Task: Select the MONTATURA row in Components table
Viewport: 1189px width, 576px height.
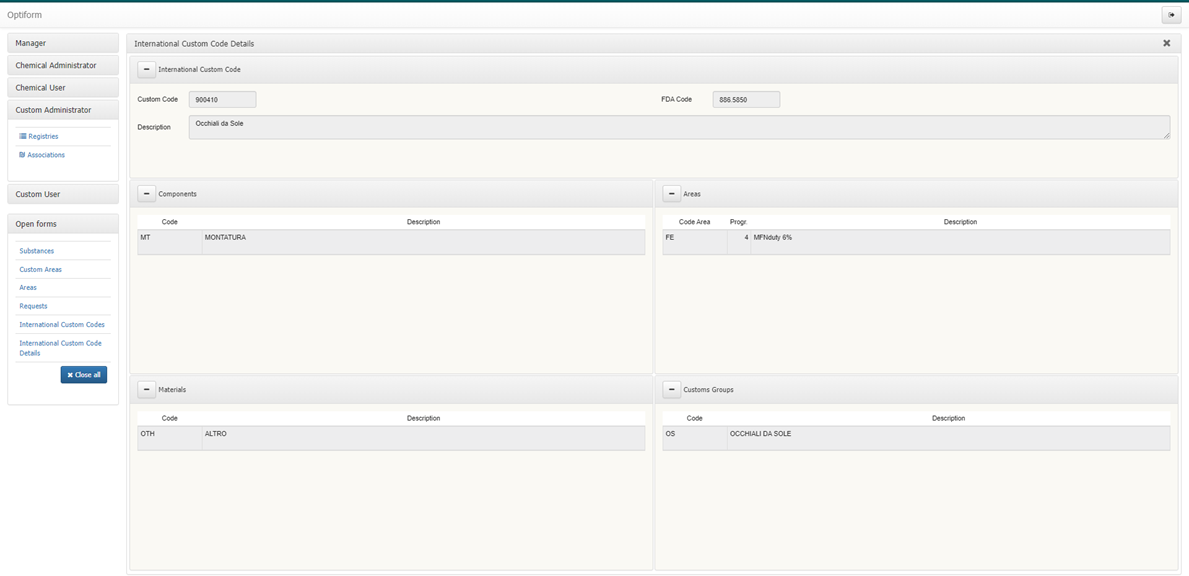Action: 390,238
